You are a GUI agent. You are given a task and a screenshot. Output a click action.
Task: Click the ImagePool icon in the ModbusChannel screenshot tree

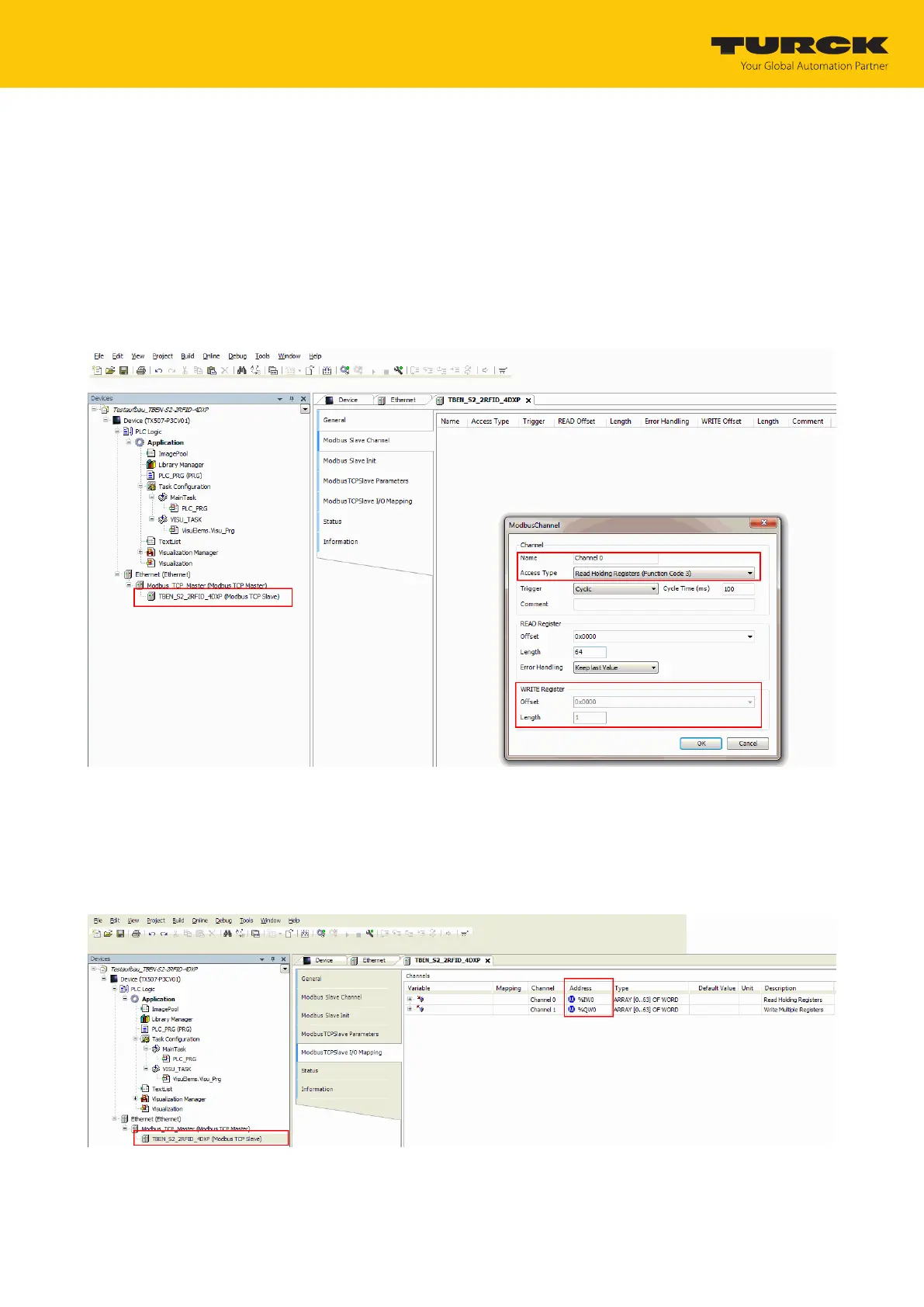(151, 453)
